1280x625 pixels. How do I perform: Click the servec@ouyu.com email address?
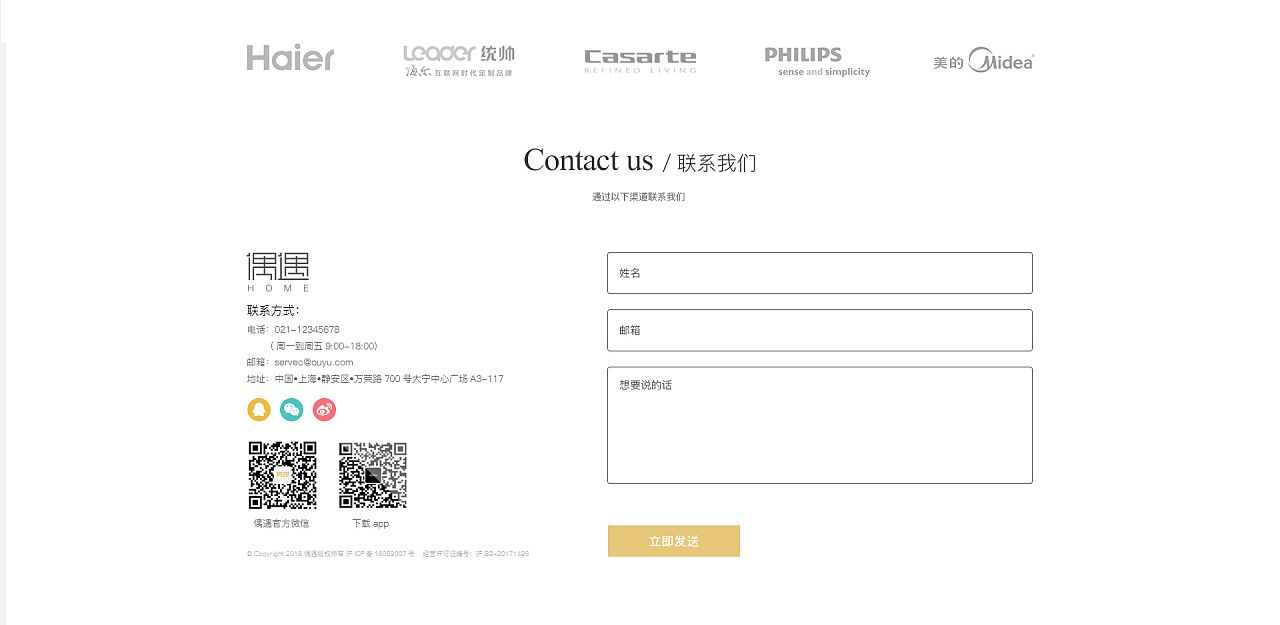pos(314,362)
